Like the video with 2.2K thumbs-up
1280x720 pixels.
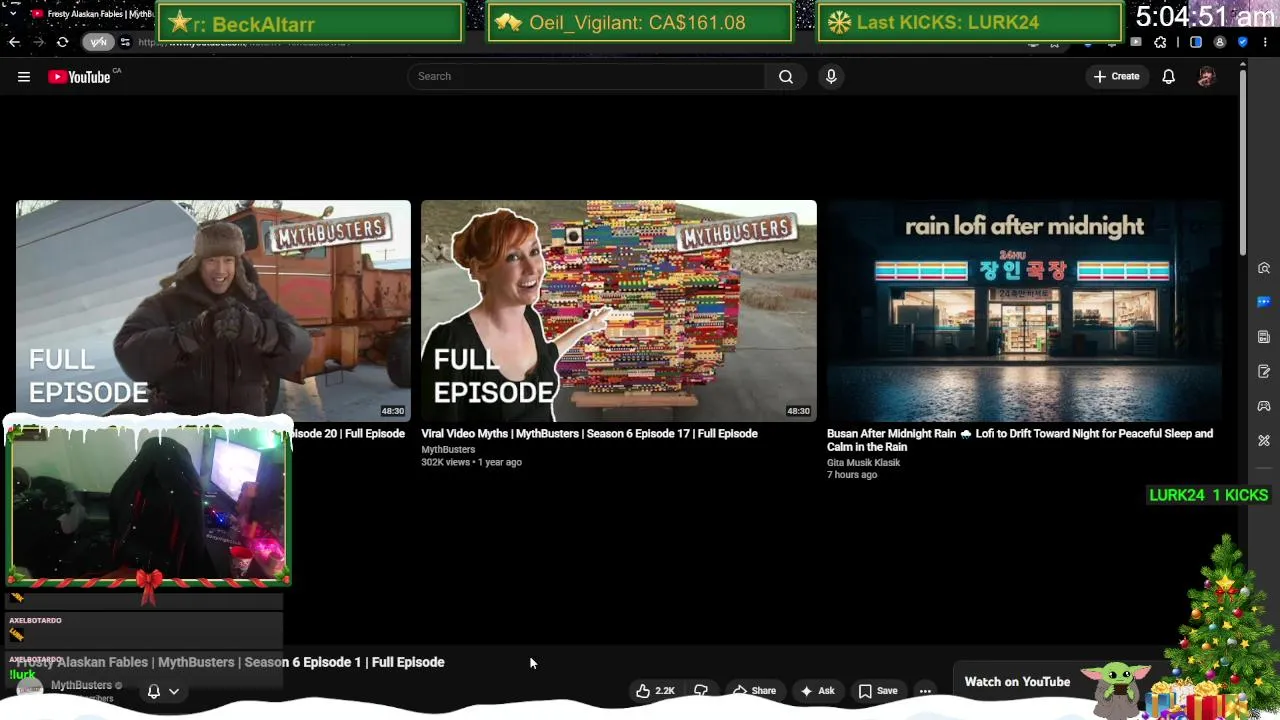coord(655,691)
